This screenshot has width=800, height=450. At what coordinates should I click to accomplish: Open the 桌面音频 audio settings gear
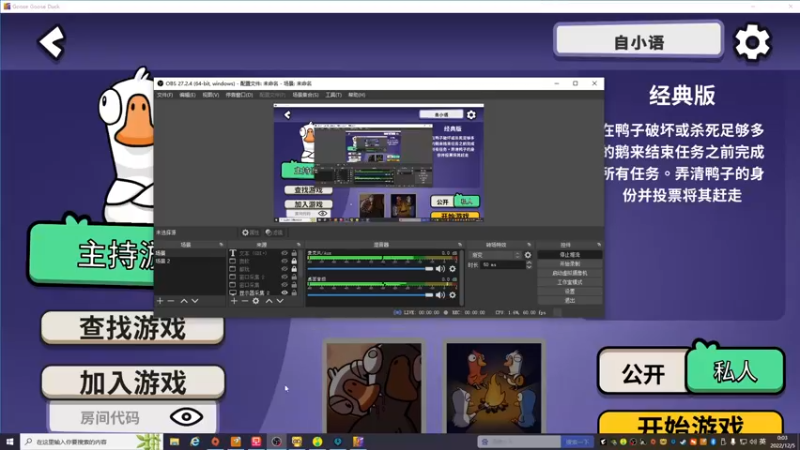click(452, 295)
